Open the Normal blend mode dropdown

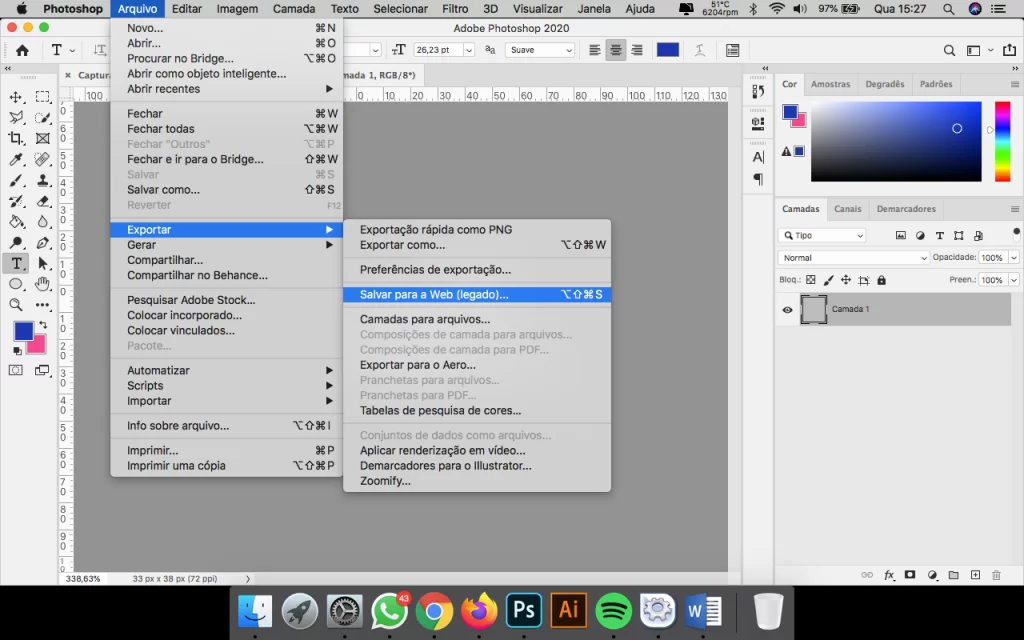(x=854, y=258)
